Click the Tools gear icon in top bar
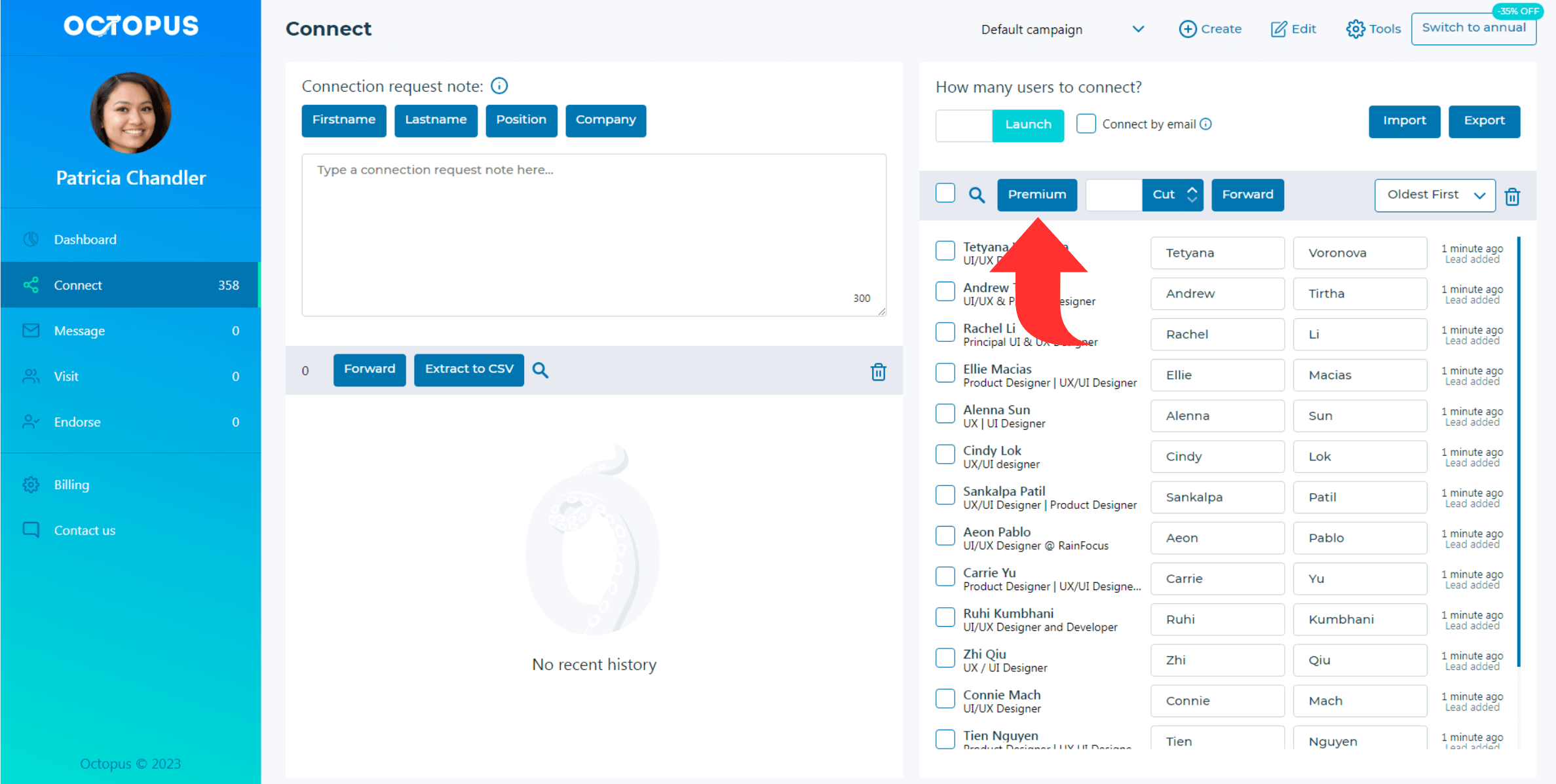This screenshot has width=1556, height=784. tap(1354, 29)
